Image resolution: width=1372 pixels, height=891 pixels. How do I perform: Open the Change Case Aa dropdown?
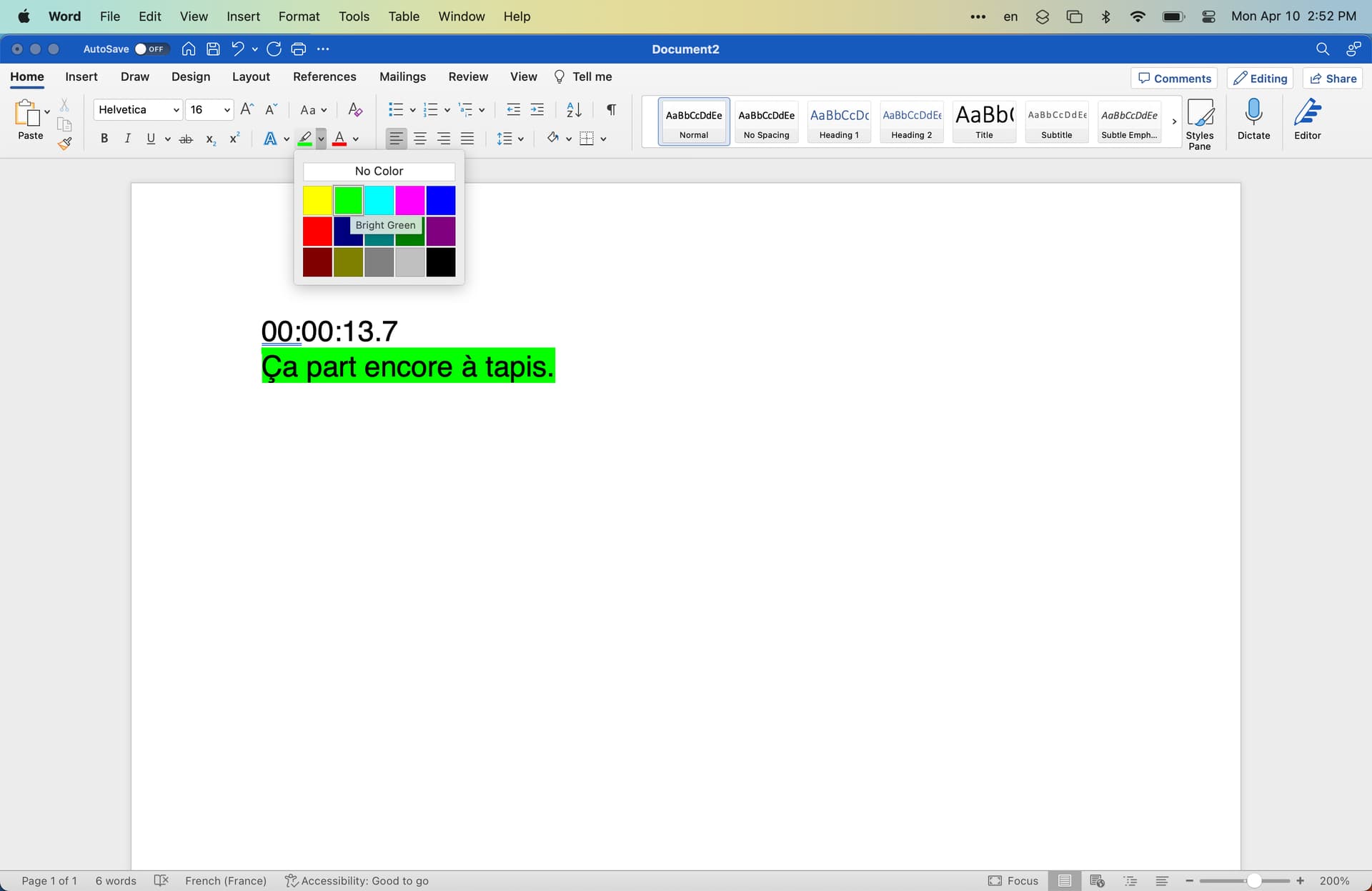[313, 109]
